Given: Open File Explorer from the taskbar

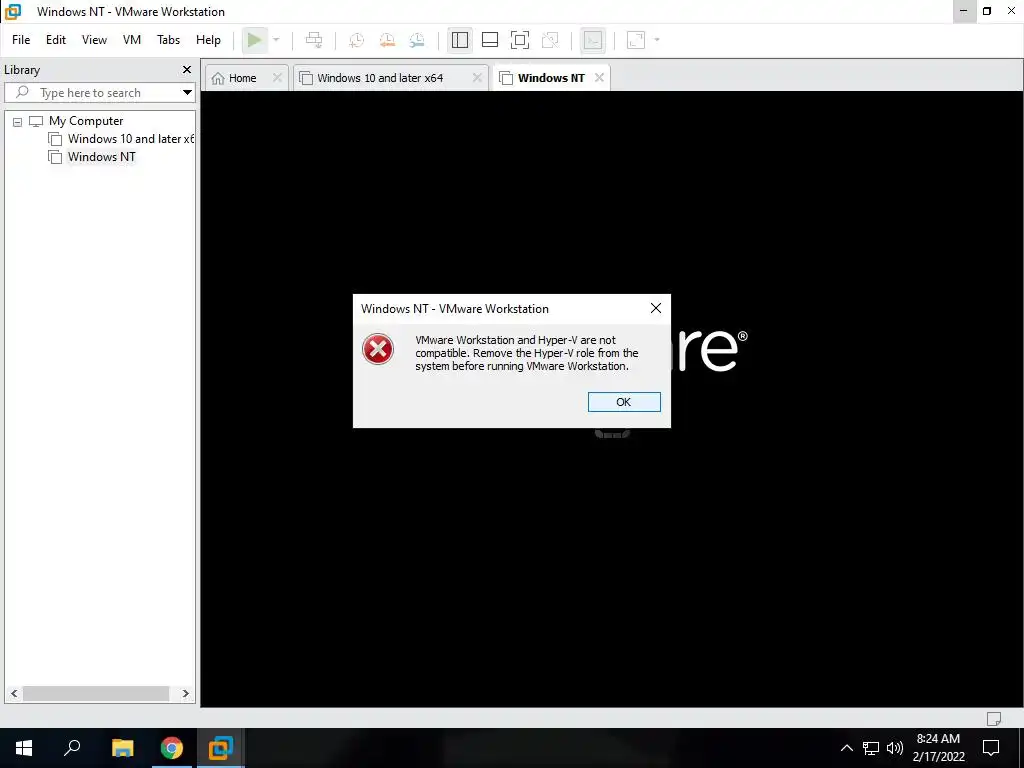Looking at the screenshot, I should point(122,748).
